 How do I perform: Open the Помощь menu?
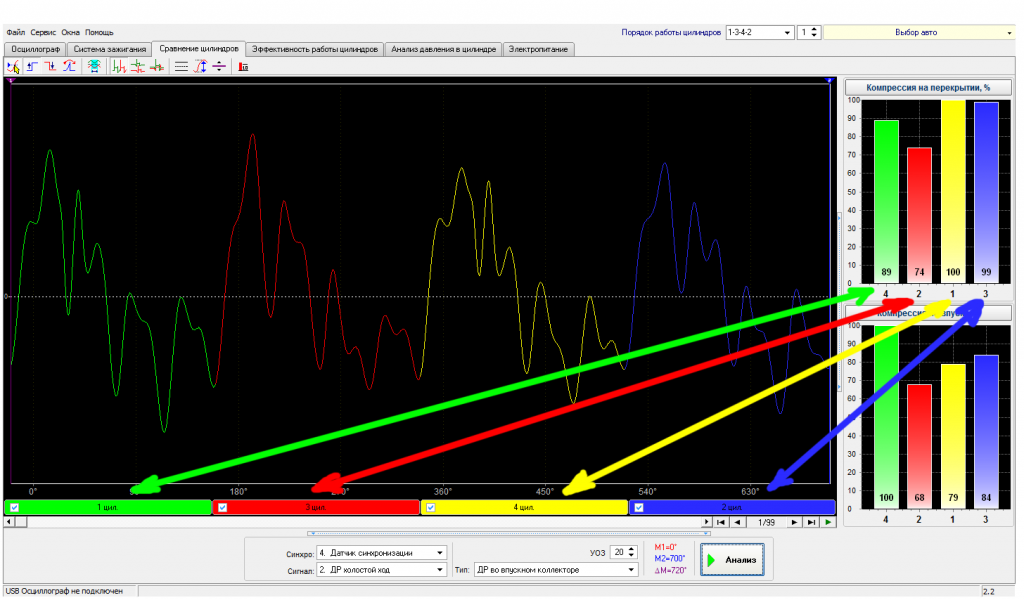click(99, 33)
